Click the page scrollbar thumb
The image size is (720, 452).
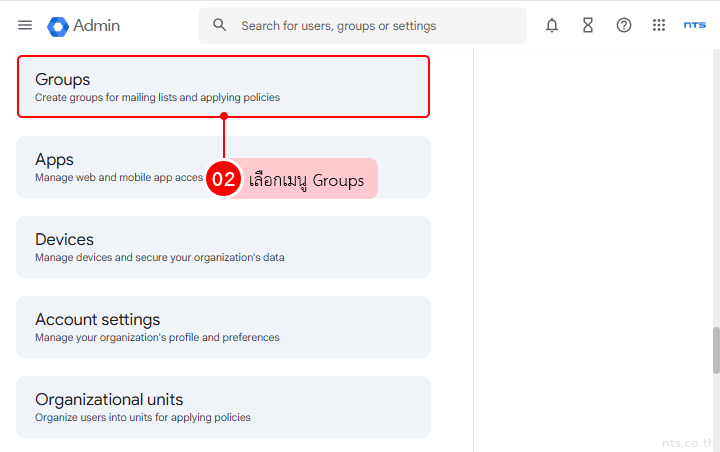[715, 350]
